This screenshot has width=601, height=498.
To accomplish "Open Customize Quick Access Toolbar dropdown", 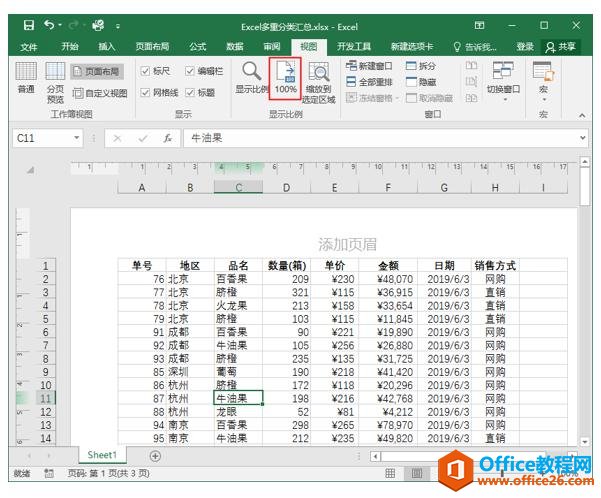I will [x=118, y=26].
